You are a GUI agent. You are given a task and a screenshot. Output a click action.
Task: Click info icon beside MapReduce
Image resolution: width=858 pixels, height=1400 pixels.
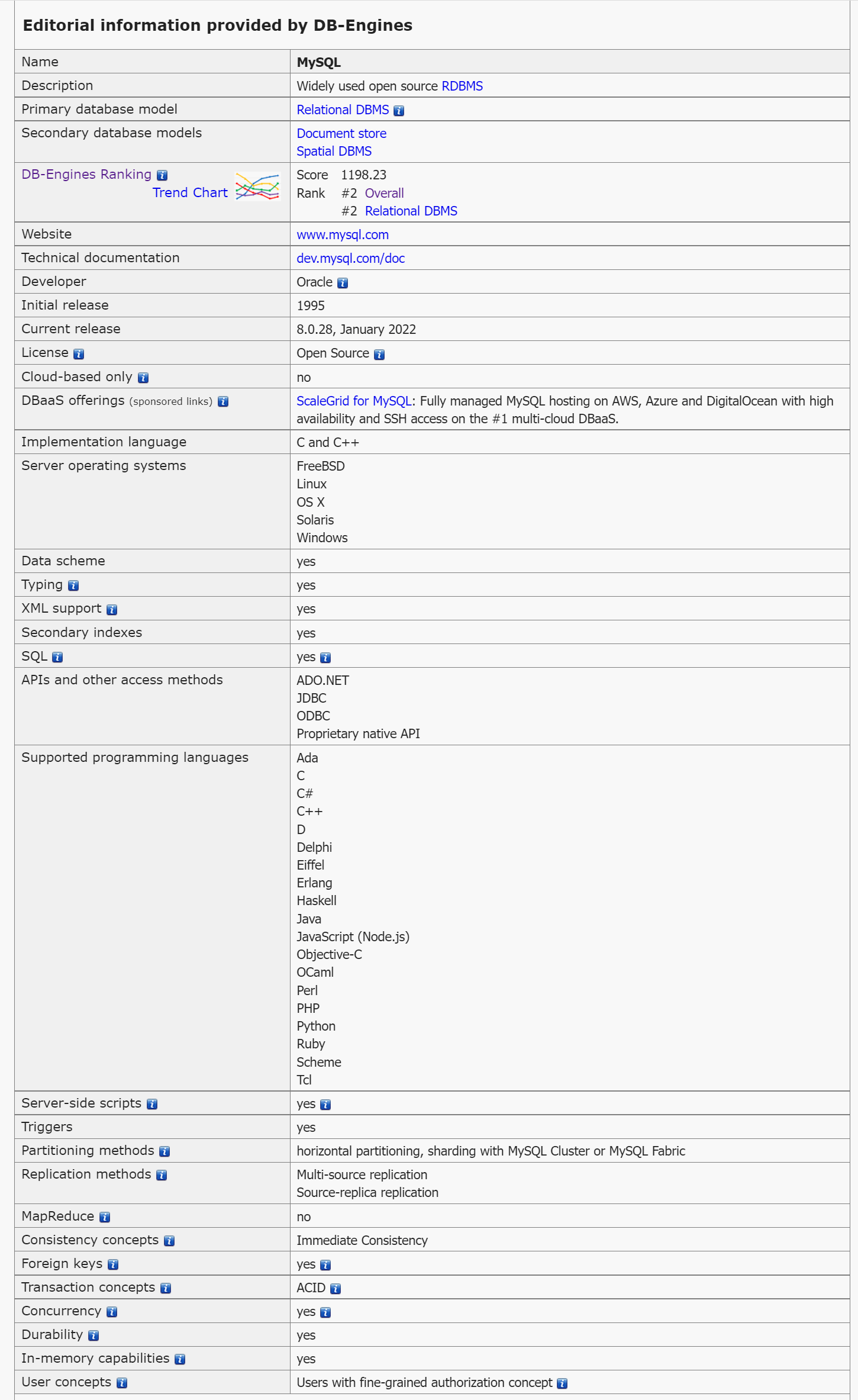[x=105, y=1217]
